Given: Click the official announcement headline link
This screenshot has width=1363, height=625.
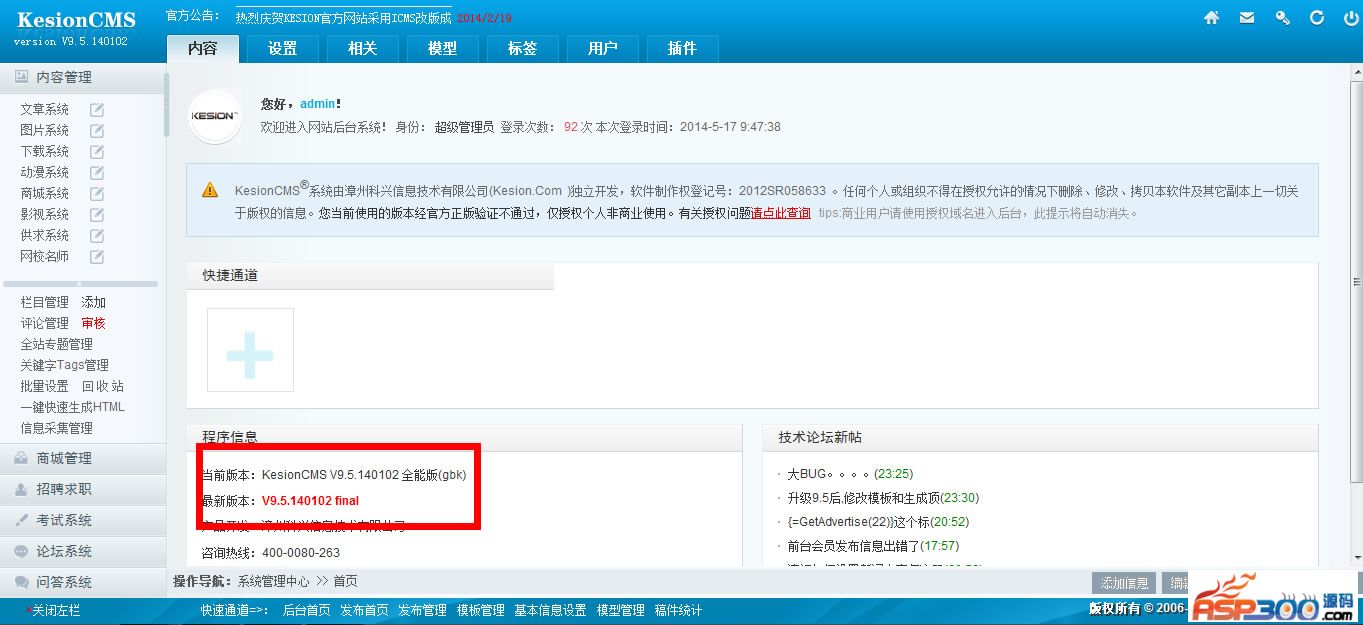Looking at the screenshot, I should pos(343,18).
